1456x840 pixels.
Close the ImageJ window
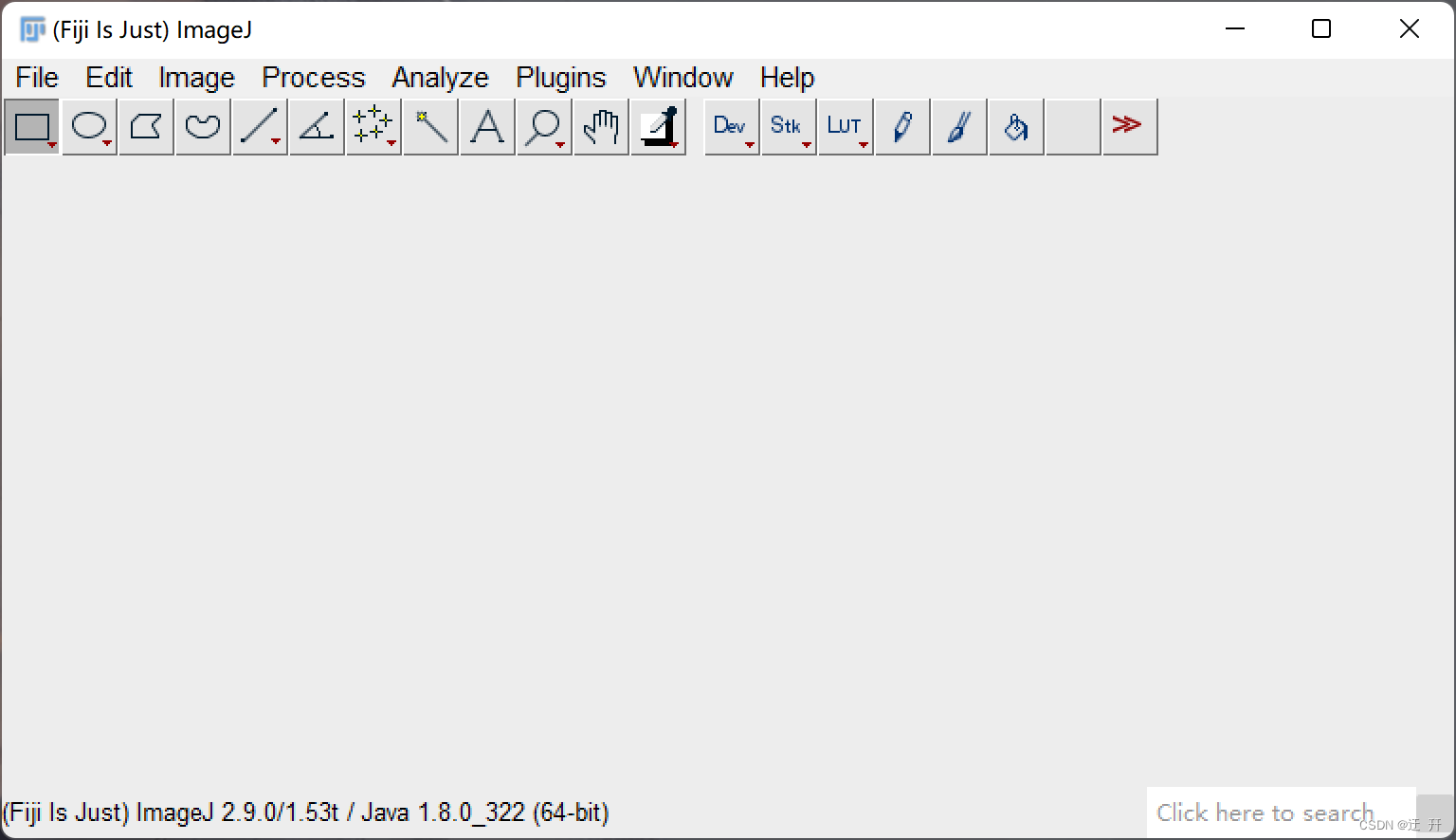1410,29
